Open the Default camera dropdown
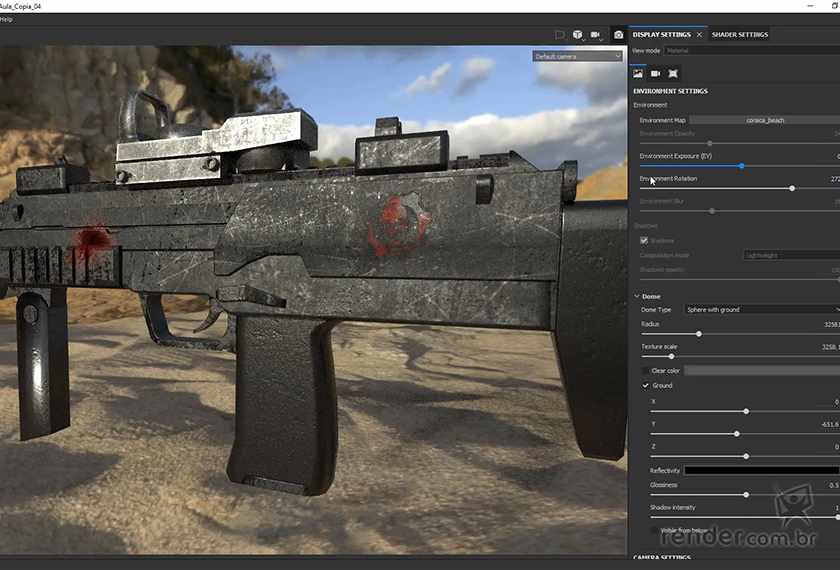The image size is (840, 570). point(577,56)
